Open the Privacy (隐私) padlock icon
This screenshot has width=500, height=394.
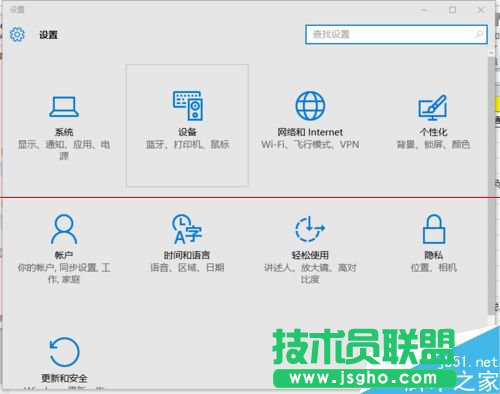(434, 229)
